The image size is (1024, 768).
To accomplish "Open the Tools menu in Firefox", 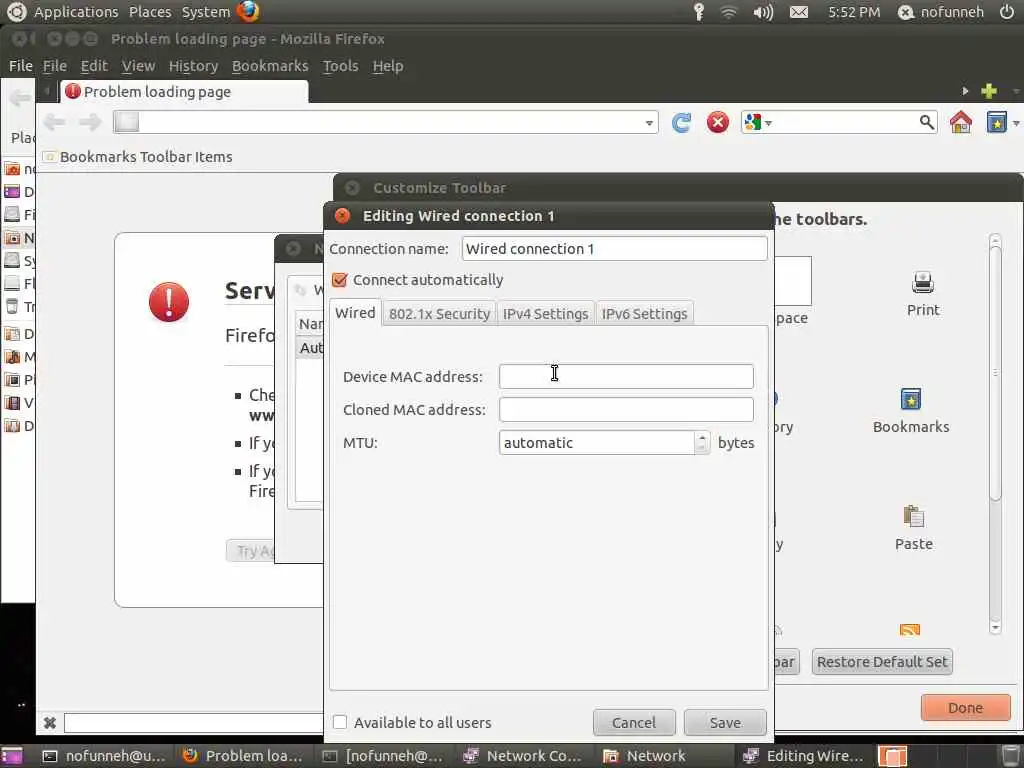I will coord(340,66).
